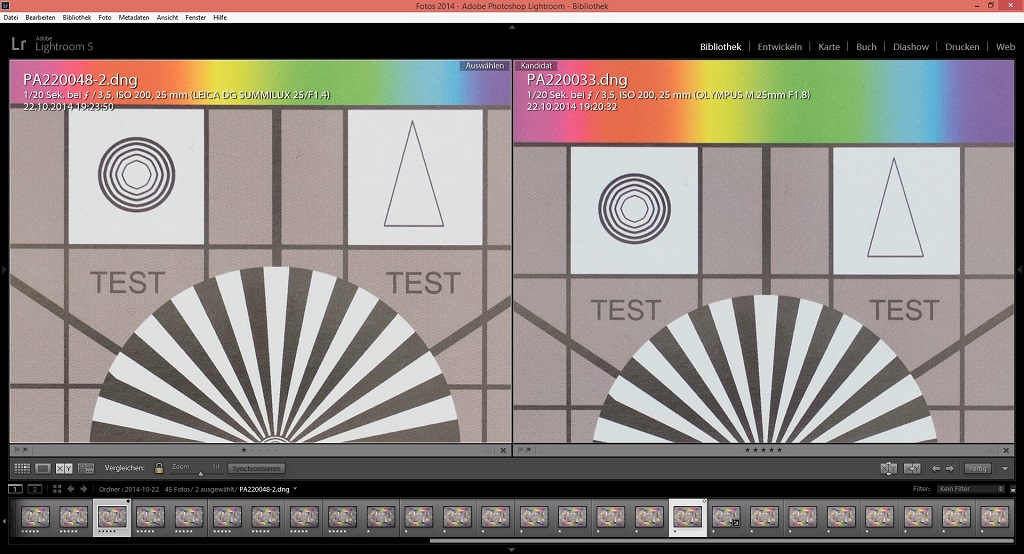Activate the Compare view (XY) button
The width and height of the screenshot is (1024, 554).
coord(65,468)
